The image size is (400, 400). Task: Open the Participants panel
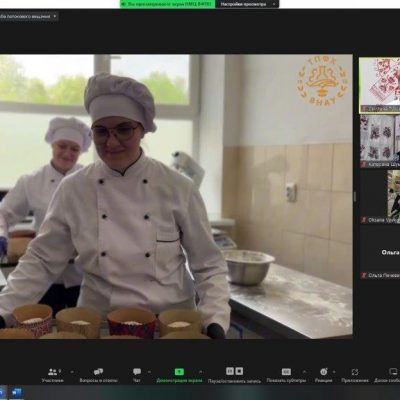point(53,375)
